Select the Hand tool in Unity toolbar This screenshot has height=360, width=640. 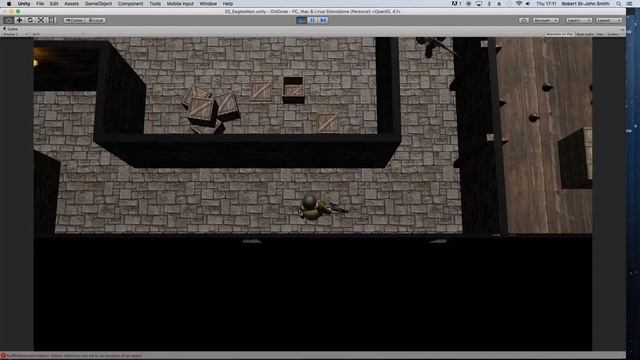8,20
